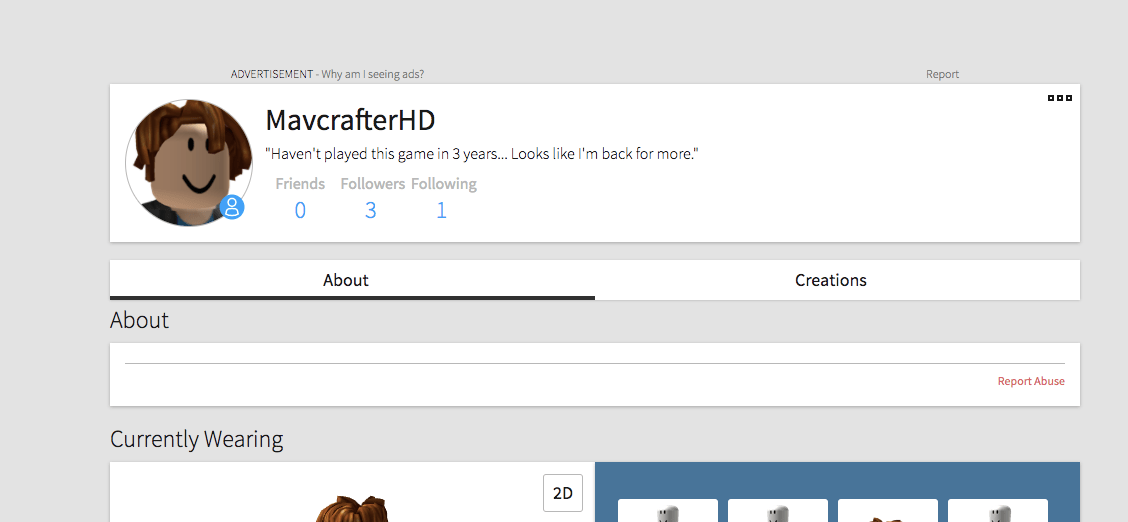
Task: Toggle the avatar view with 2D button
Action: 563,493
